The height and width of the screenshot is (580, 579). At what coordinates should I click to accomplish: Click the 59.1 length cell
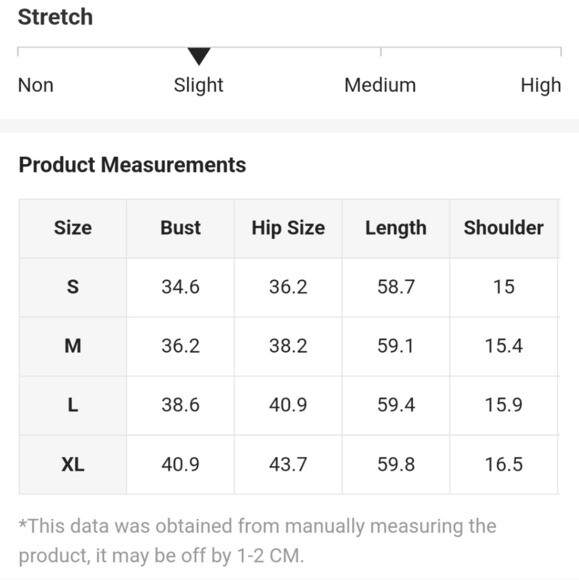pos(396,346)
